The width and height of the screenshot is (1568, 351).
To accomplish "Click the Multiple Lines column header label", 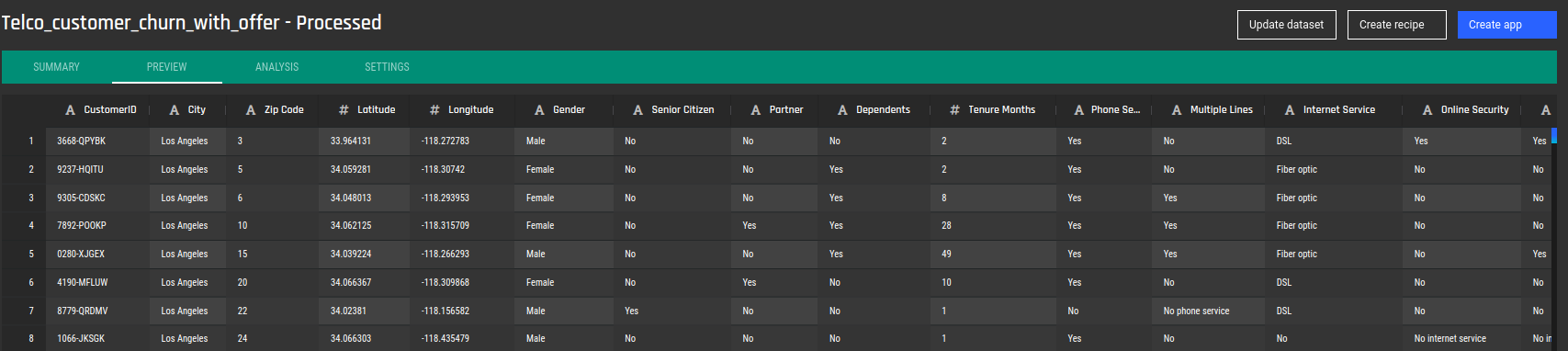I will click(x=1222, y=109).
